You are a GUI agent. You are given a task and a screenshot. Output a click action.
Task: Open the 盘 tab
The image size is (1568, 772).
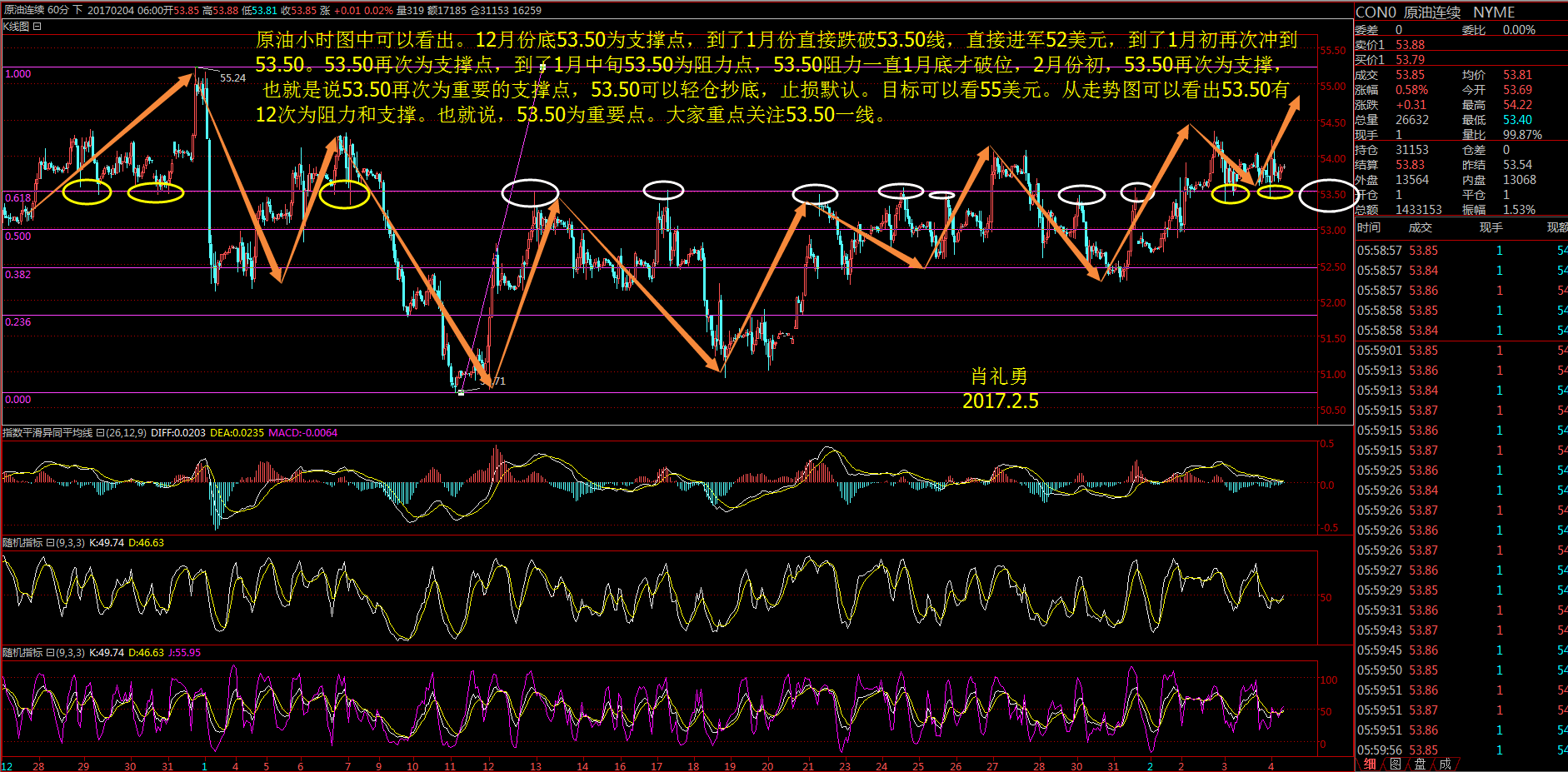coord(1420,764)
